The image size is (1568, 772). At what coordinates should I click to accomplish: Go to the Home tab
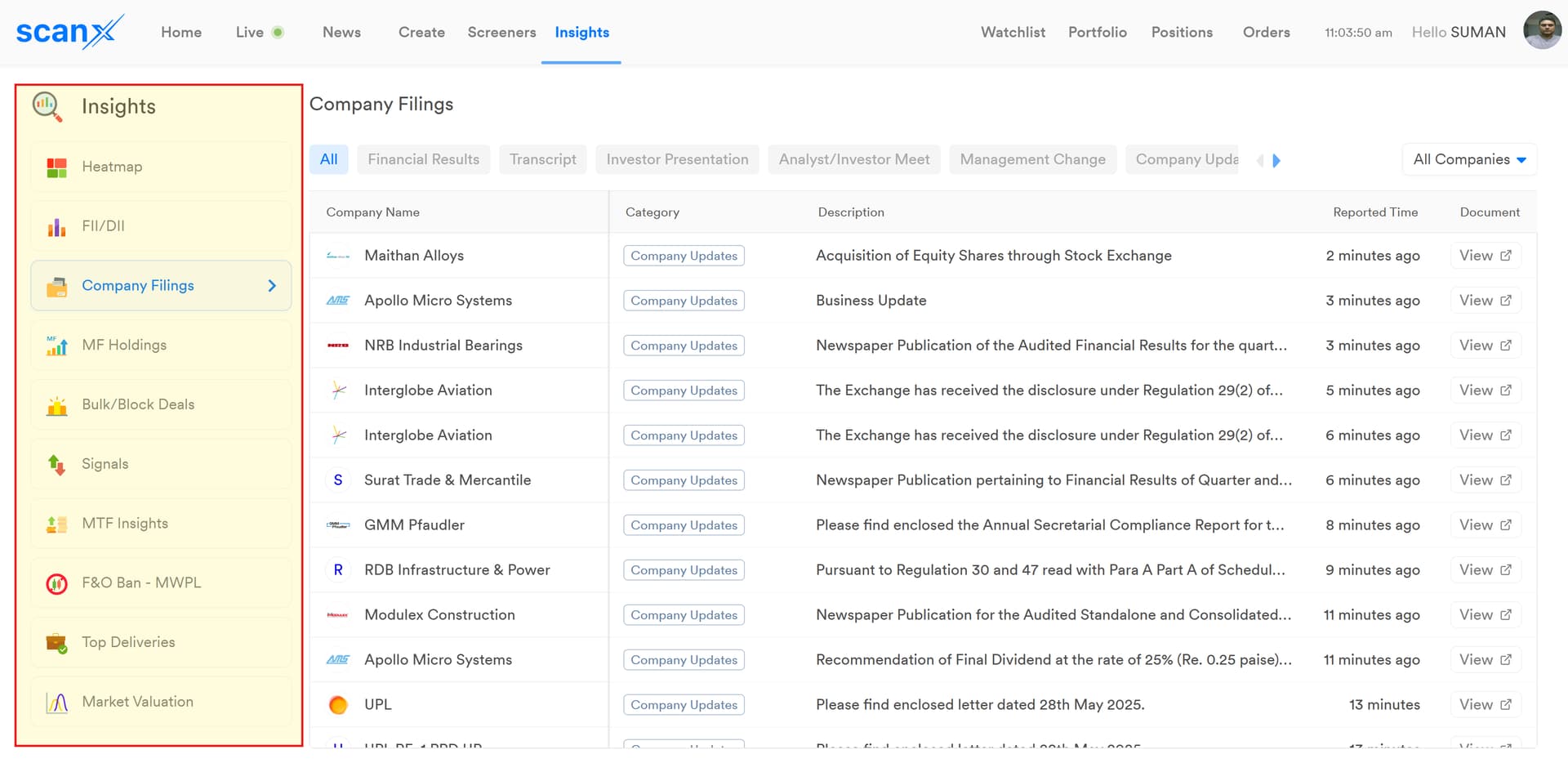point(181,33)
